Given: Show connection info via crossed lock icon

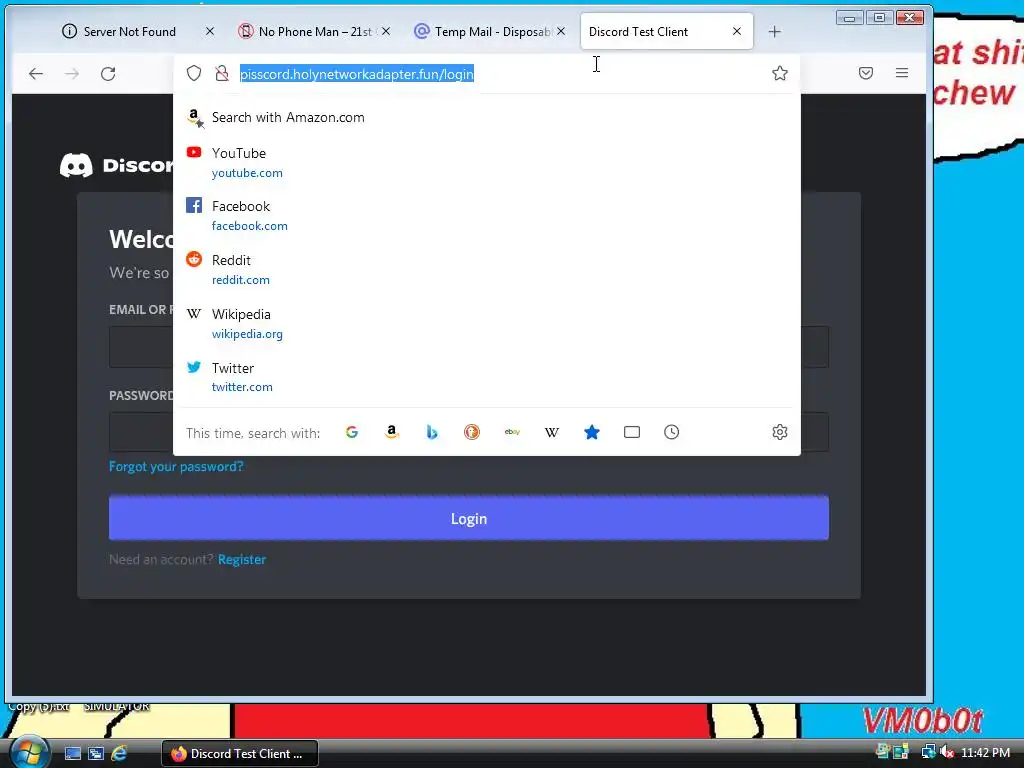Looking at the screenshot, I should point(222,73).
